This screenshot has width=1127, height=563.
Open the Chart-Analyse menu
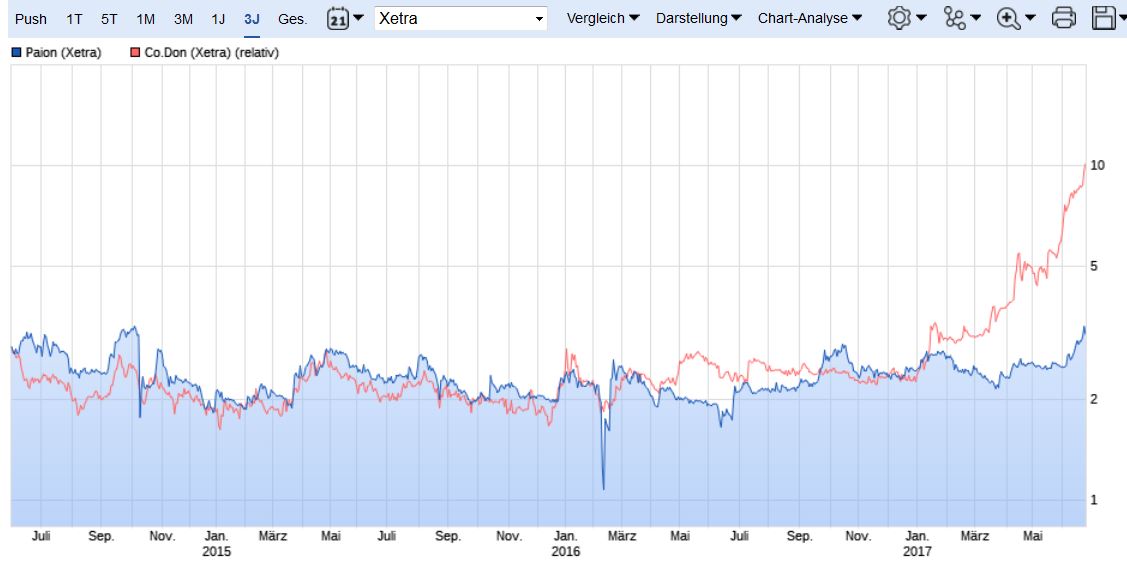click(x=810, y=19)
